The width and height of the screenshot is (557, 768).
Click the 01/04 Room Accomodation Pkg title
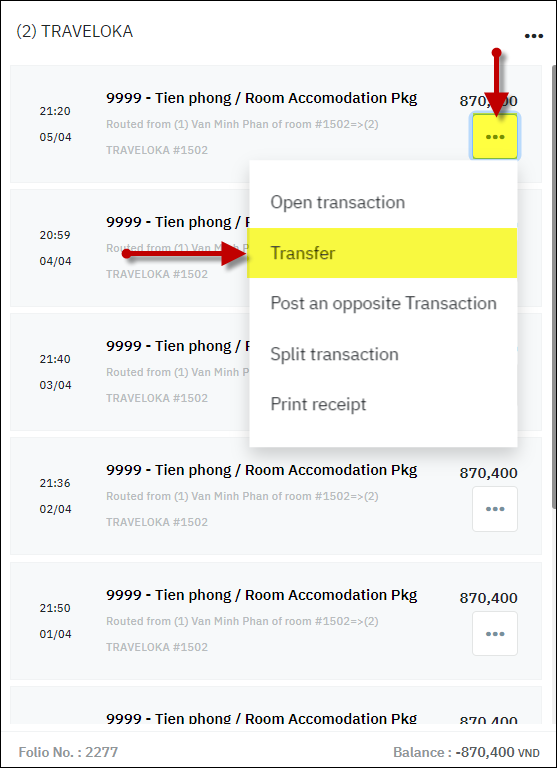pos(262,595)
